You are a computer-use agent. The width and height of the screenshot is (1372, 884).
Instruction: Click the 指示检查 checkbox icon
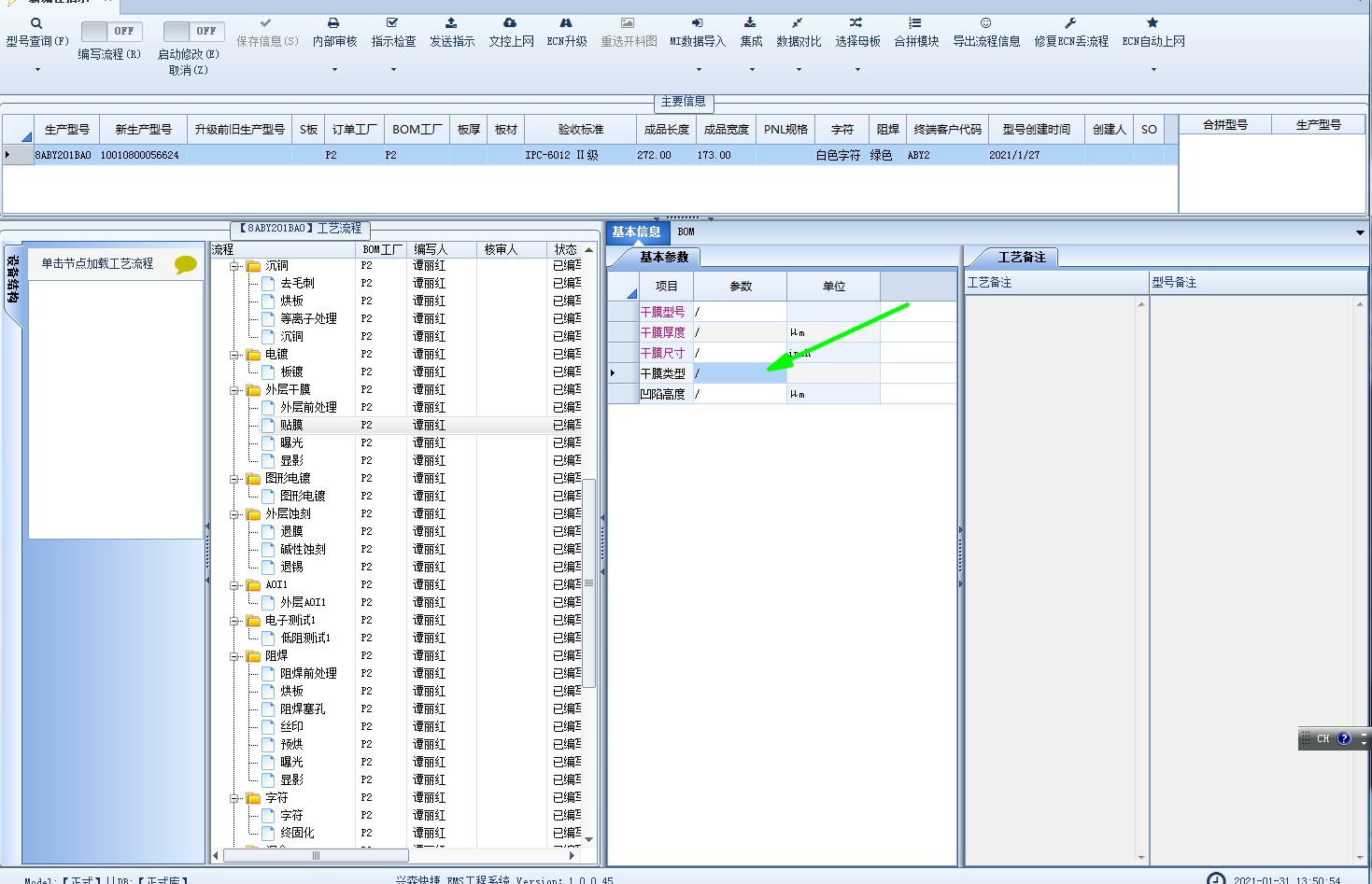tap(392, 22)
